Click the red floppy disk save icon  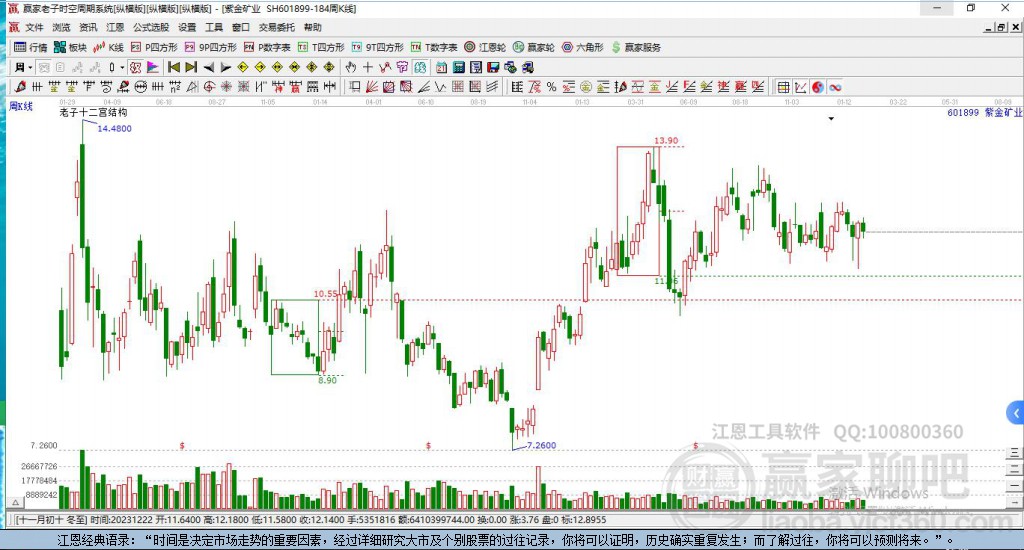tap(493, 67)
